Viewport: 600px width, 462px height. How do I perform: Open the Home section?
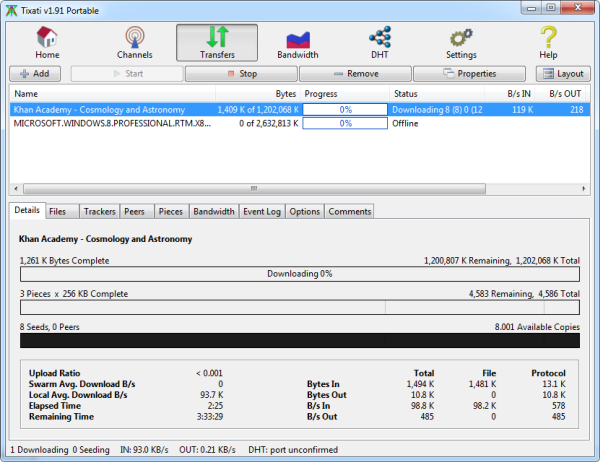[x=47, y=43]
